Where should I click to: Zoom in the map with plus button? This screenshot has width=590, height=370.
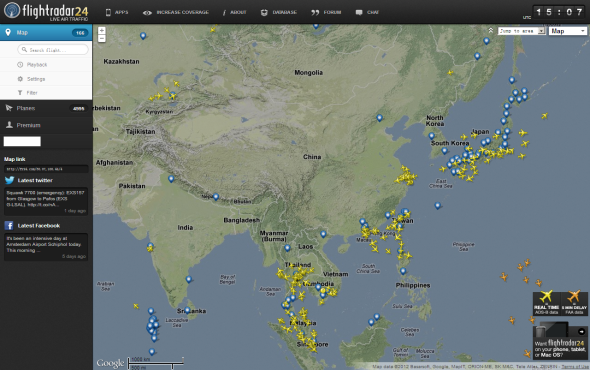click(102, 30)
